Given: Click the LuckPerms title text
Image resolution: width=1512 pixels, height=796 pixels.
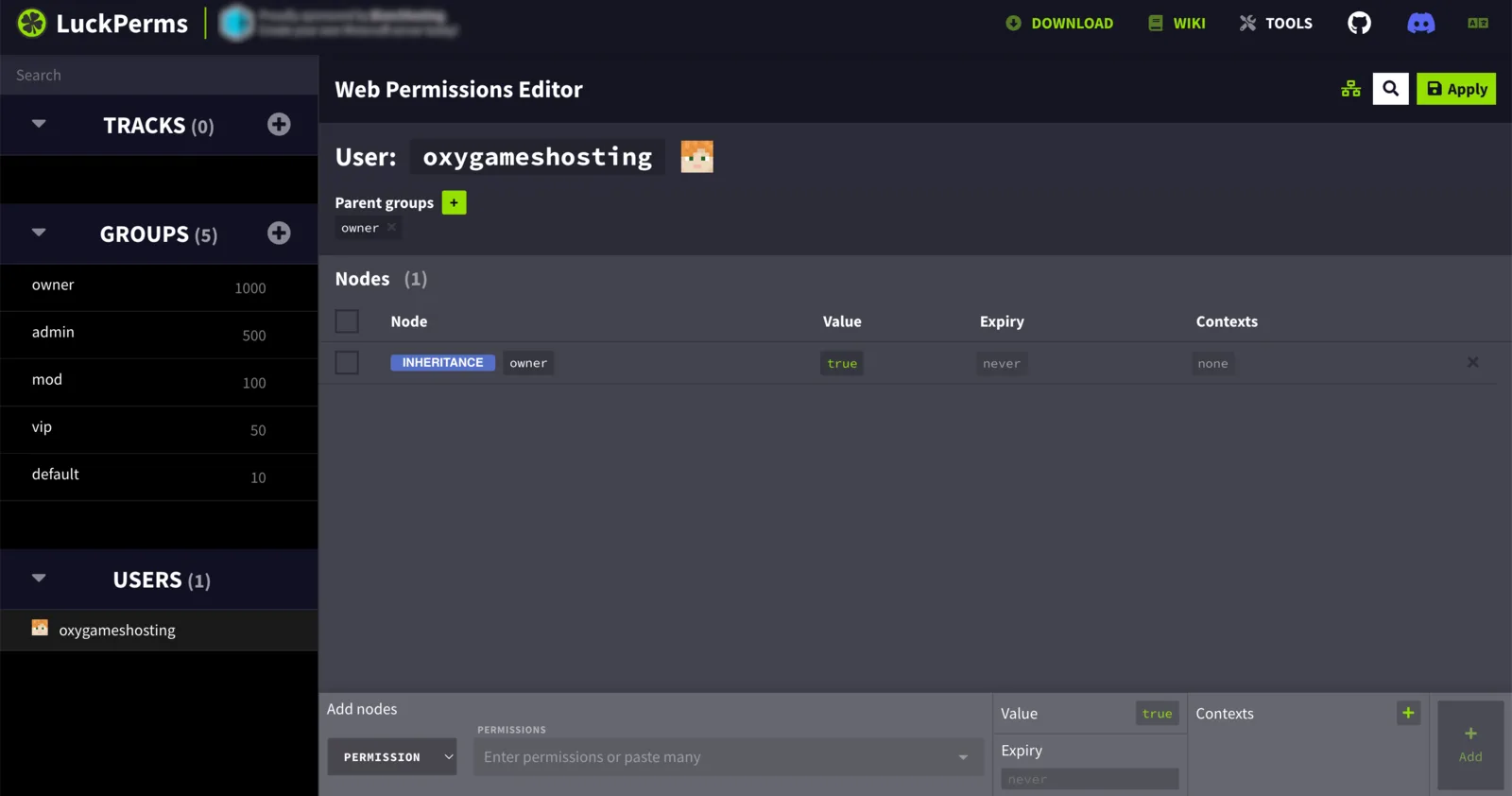Looking at the screenshot, I should click(122, 24).
